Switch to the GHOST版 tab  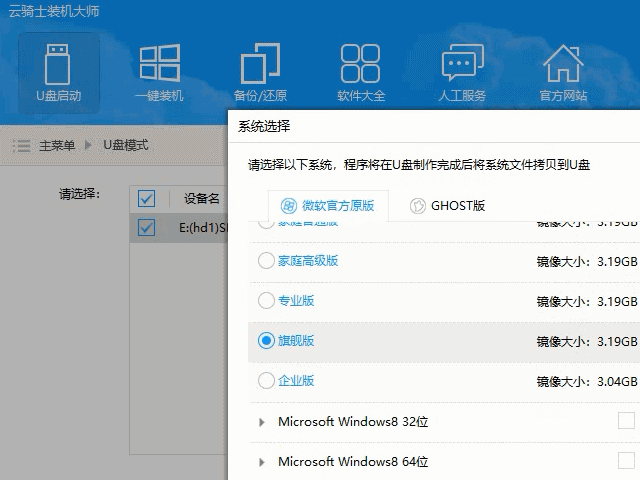(x=447, y=206)
